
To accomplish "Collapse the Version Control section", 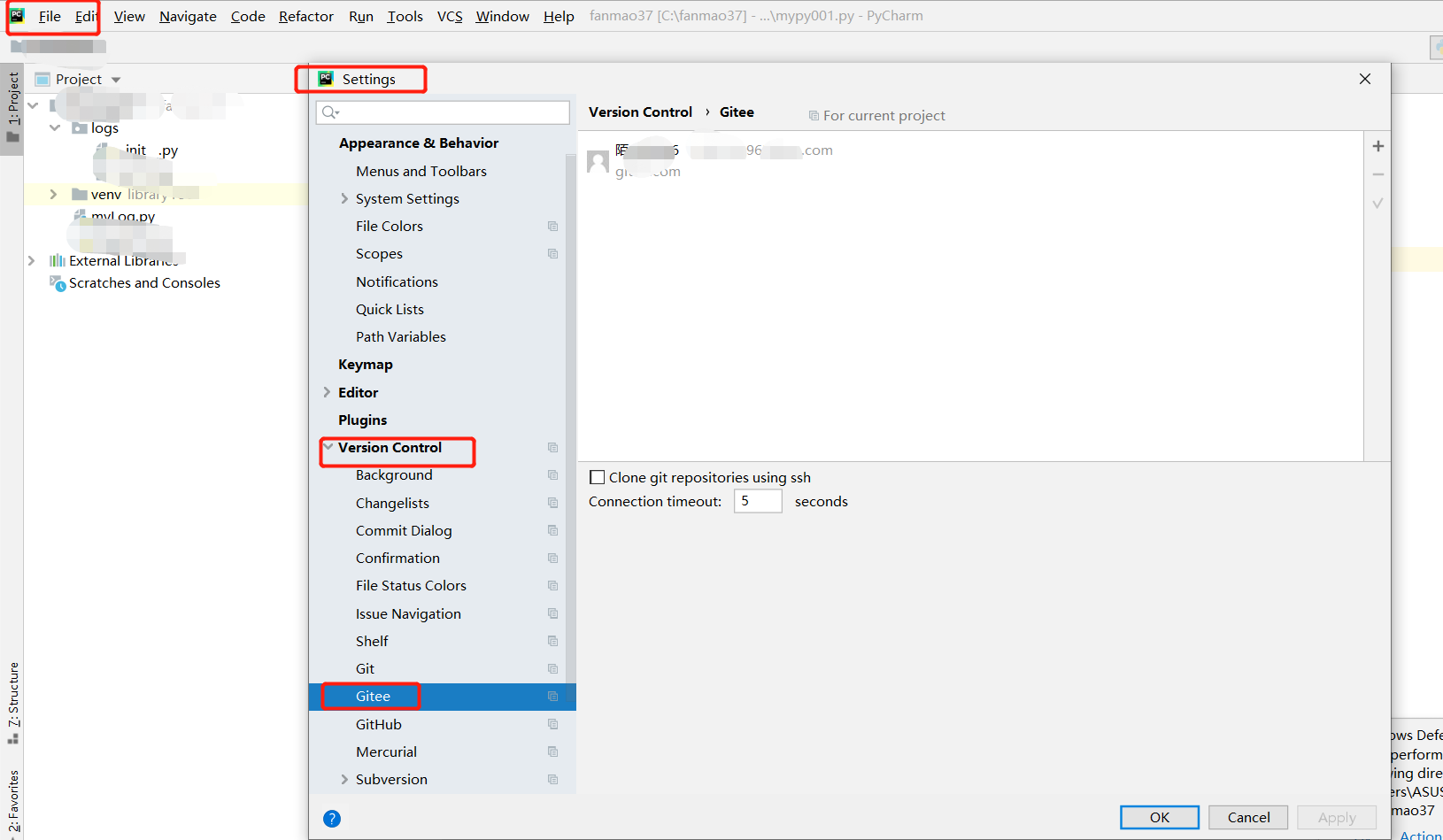I will (x=328, y=447).
